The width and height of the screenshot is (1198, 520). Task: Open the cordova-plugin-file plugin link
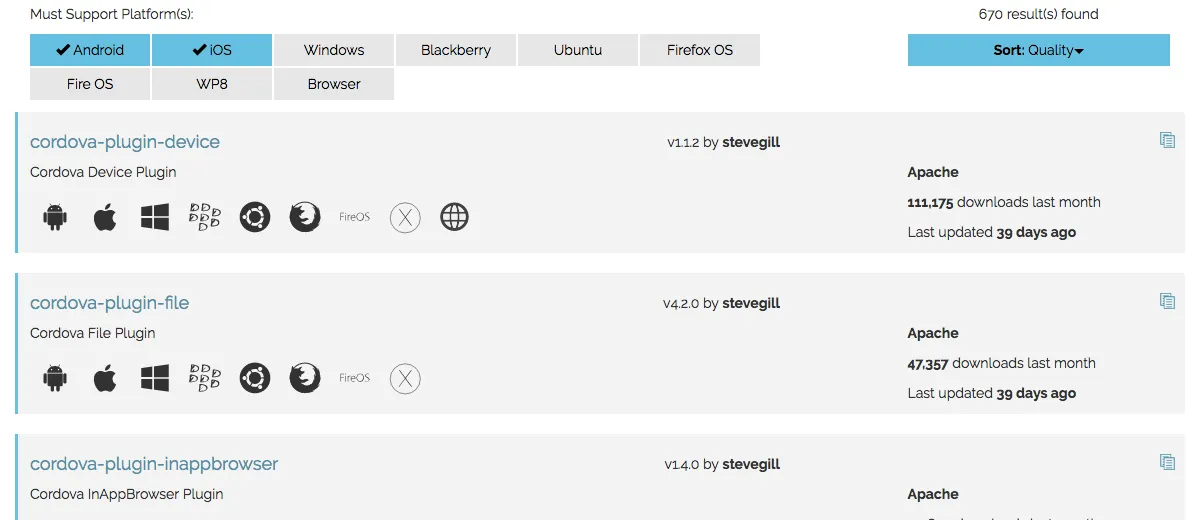tap(109, 303)
